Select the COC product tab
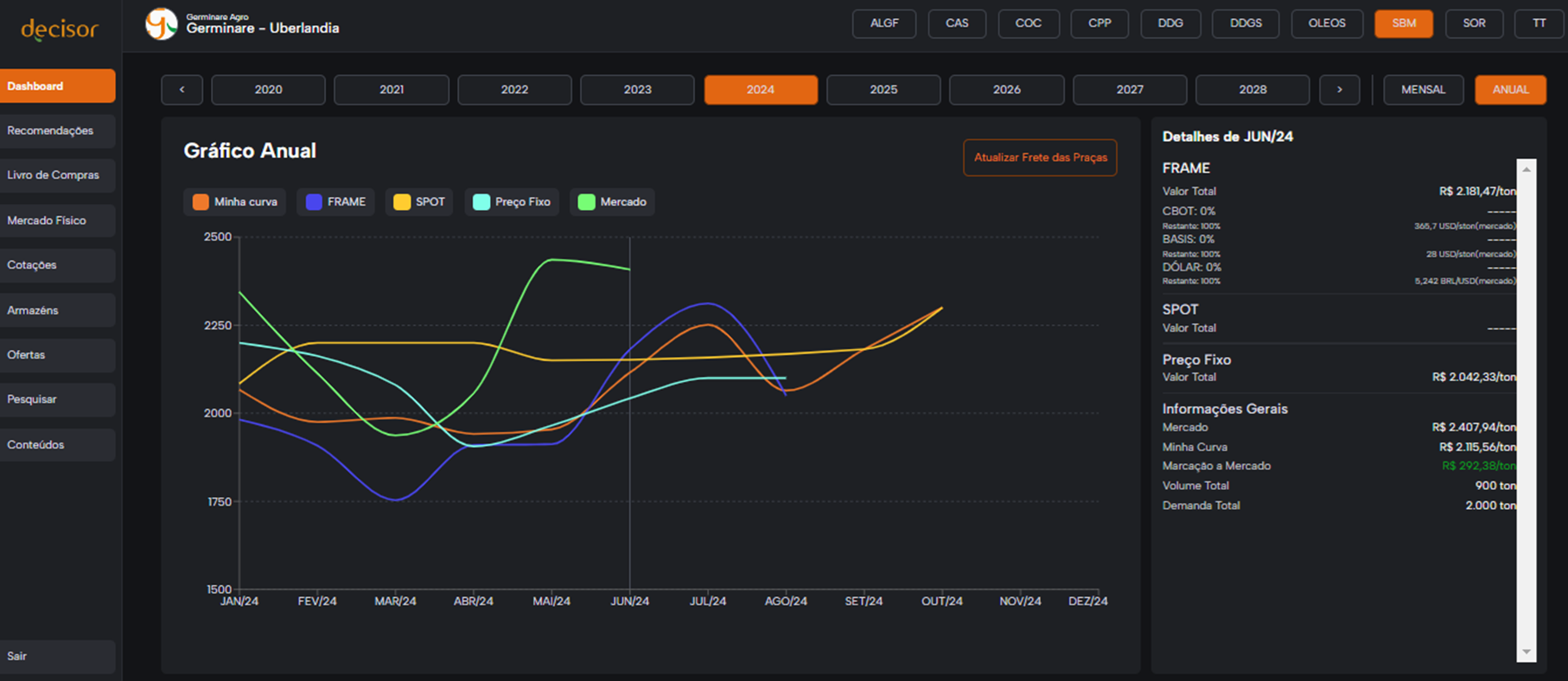The image size is (1568, 681). (1028, 23)
